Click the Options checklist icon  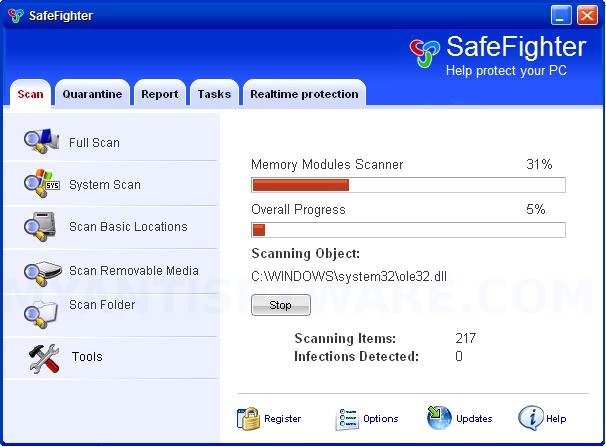pos(347,419)
